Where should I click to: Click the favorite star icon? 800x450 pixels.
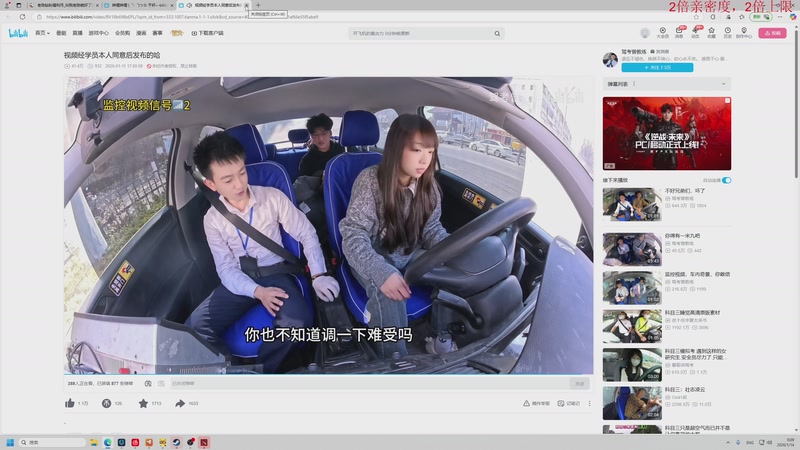[x=143, y=403]
